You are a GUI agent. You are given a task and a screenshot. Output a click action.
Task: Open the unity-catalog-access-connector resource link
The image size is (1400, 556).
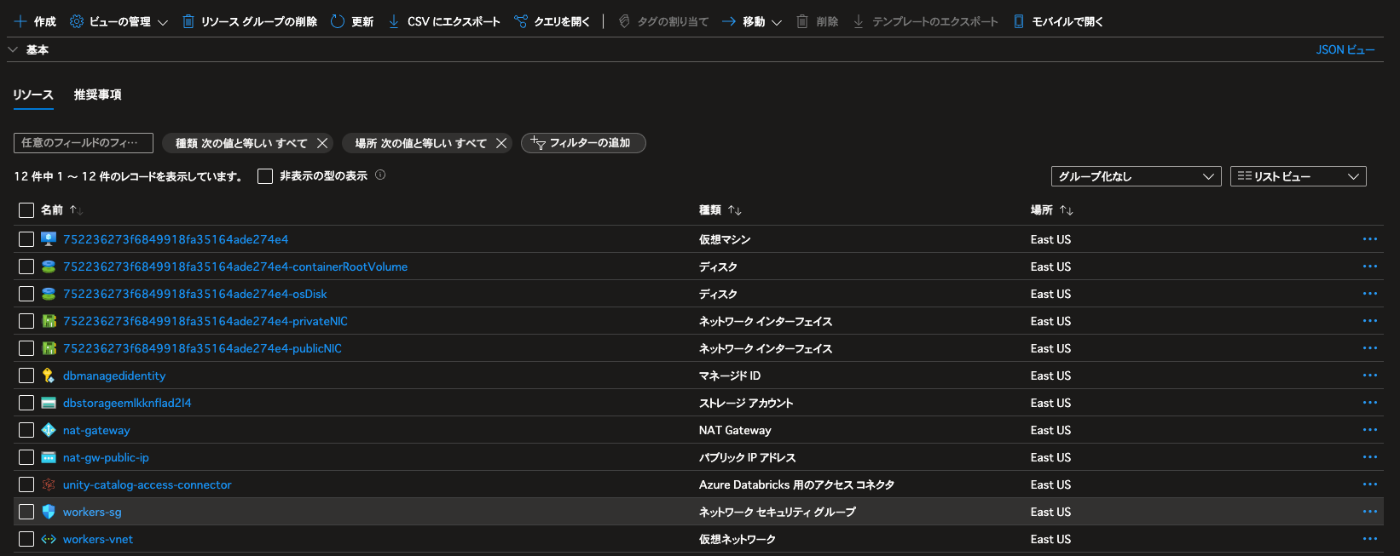pos(147,485)
